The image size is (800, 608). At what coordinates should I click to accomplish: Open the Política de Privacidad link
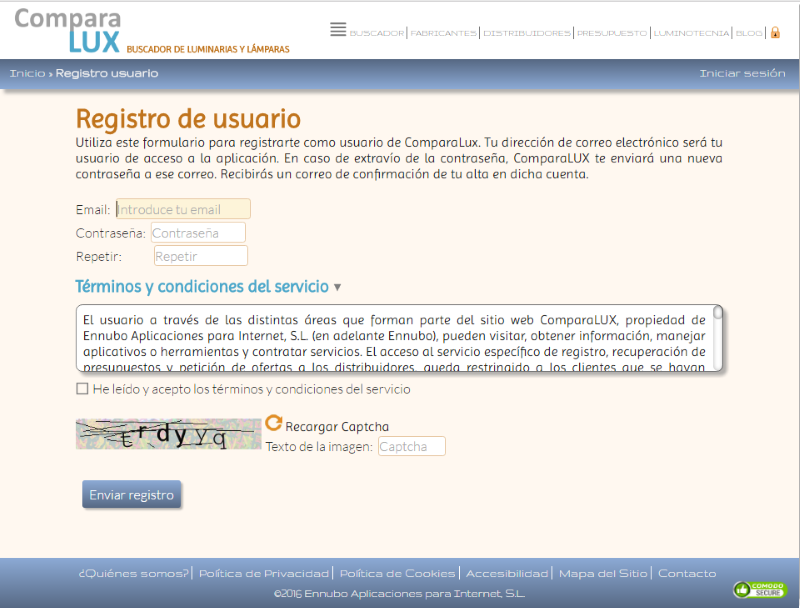coord(264,573)
